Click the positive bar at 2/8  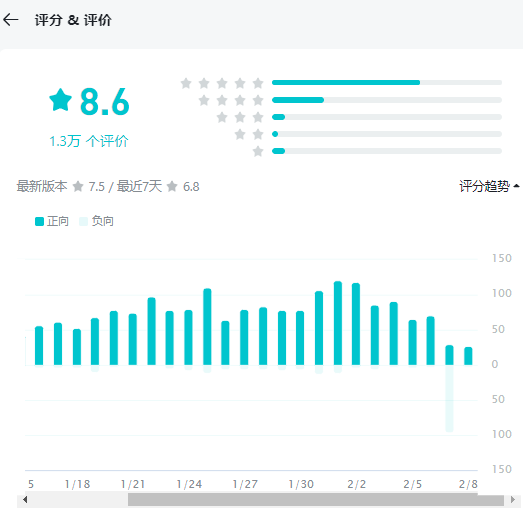[x=468, y=356]
